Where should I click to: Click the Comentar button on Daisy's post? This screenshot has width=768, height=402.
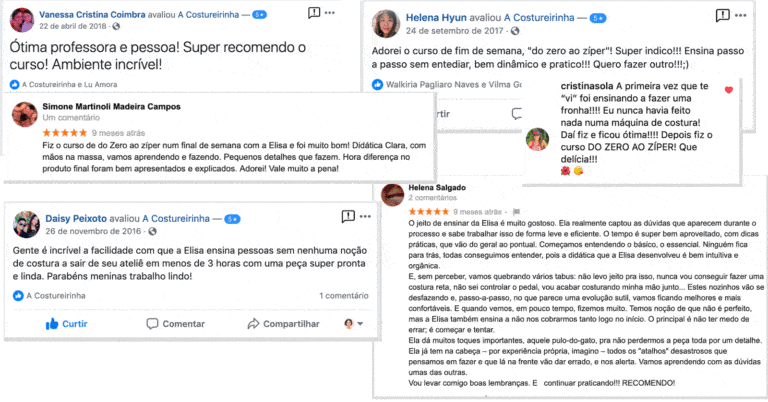(176, 324)
